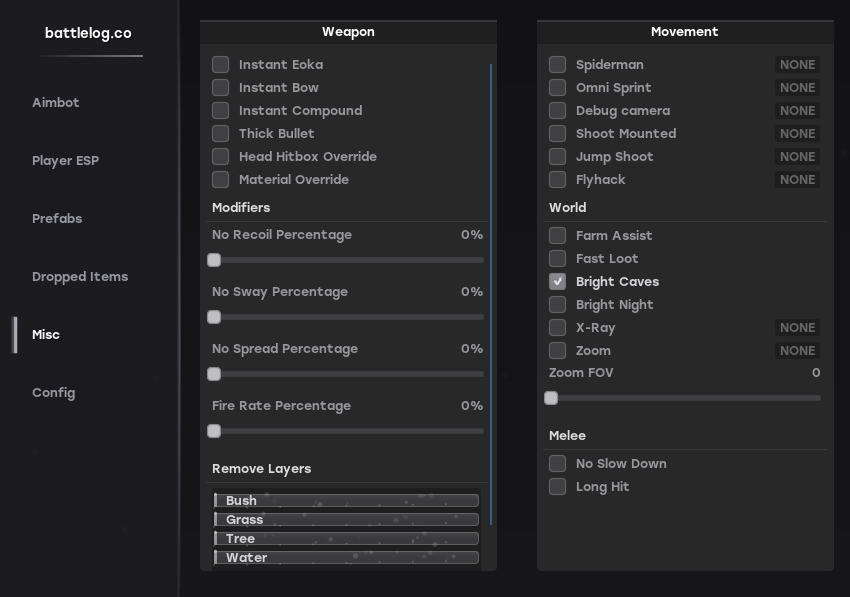Switch to the Config section
850x597 pixels.
coord(55,392)
